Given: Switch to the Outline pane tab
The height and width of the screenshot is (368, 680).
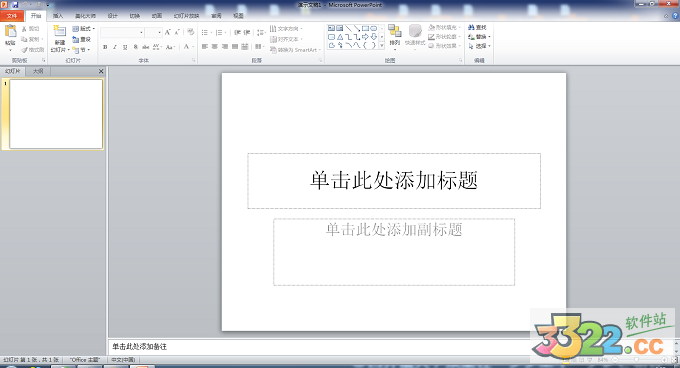Looking at the screenshot, I should [x=38, y=71].
